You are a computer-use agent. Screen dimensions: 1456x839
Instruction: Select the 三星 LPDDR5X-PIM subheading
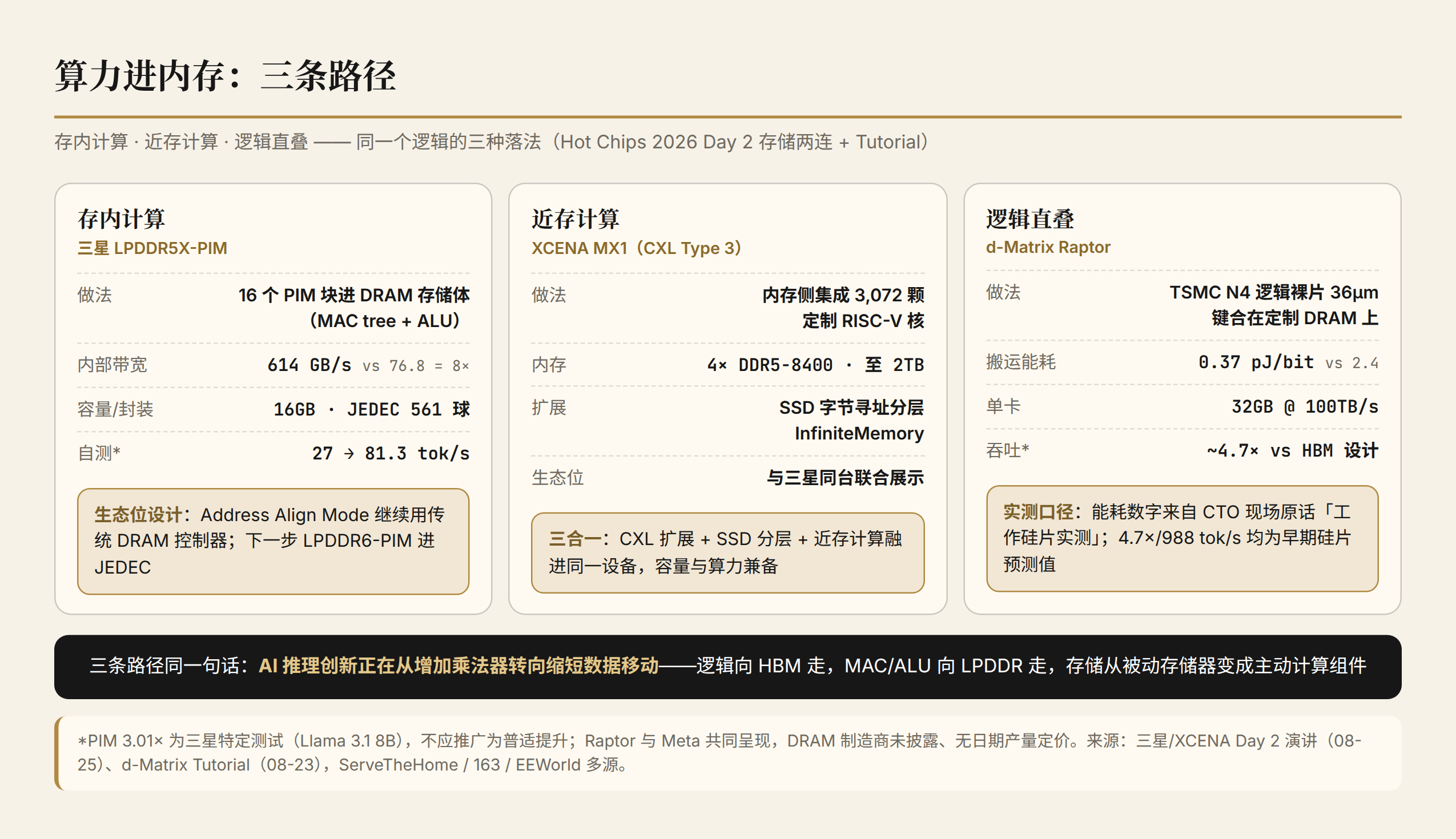152,248
